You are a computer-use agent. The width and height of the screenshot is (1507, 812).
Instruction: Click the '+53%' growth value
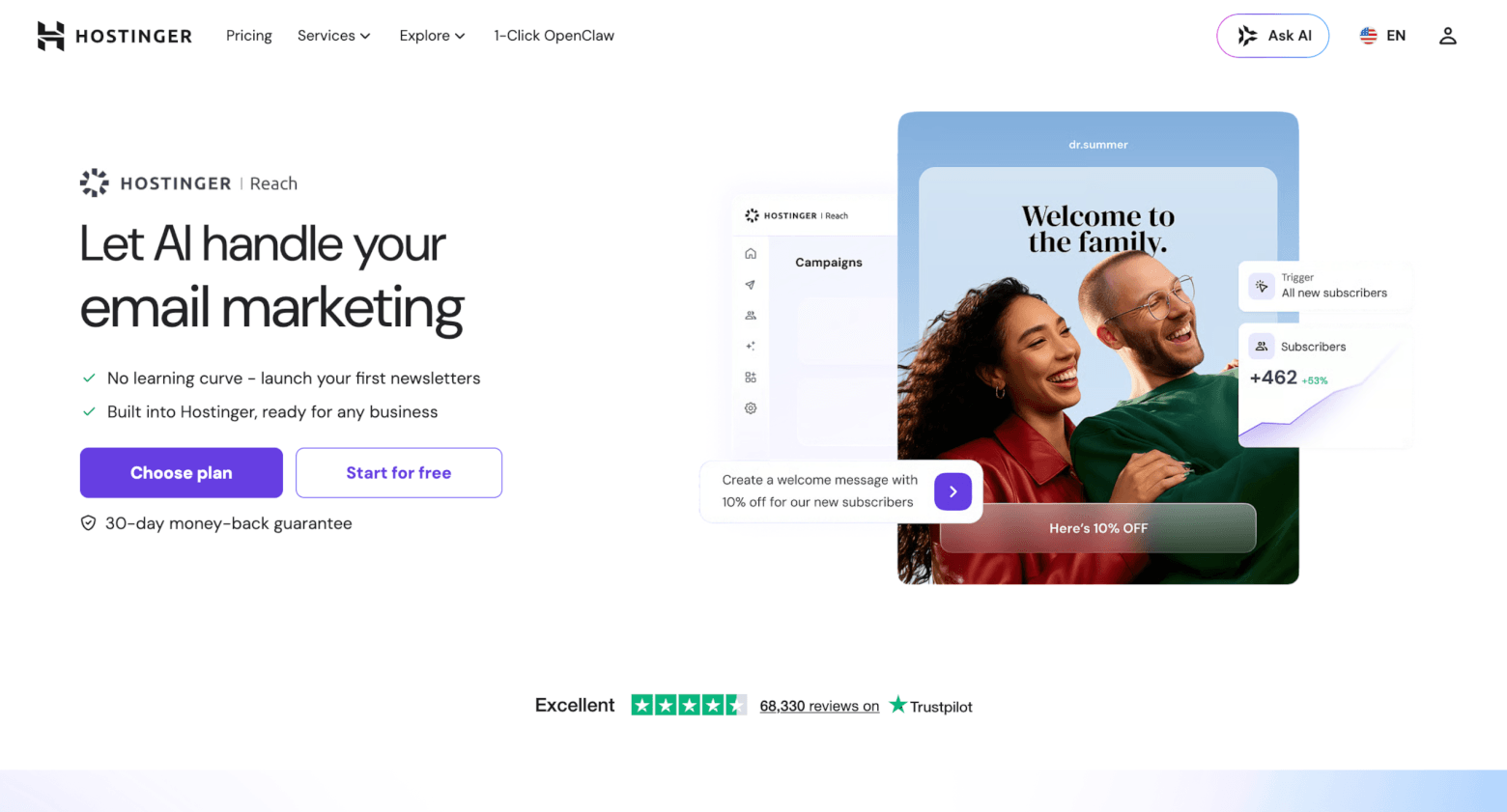coord(1315,380)
